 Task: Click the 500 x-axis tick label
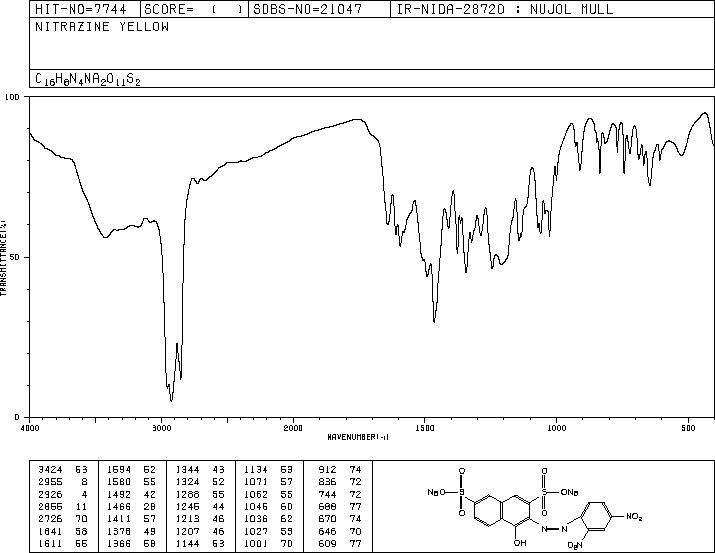[688, 428]
